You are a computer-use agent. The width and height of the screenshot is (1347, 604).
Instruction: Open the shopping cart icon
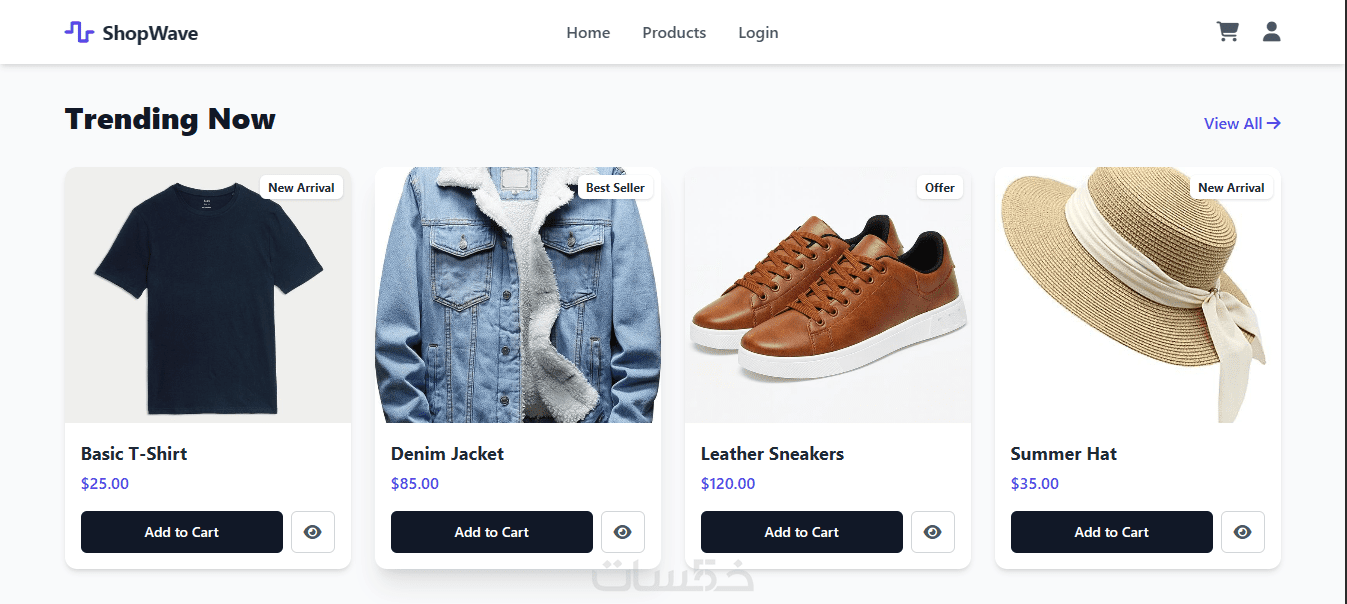coord(1227,32)
